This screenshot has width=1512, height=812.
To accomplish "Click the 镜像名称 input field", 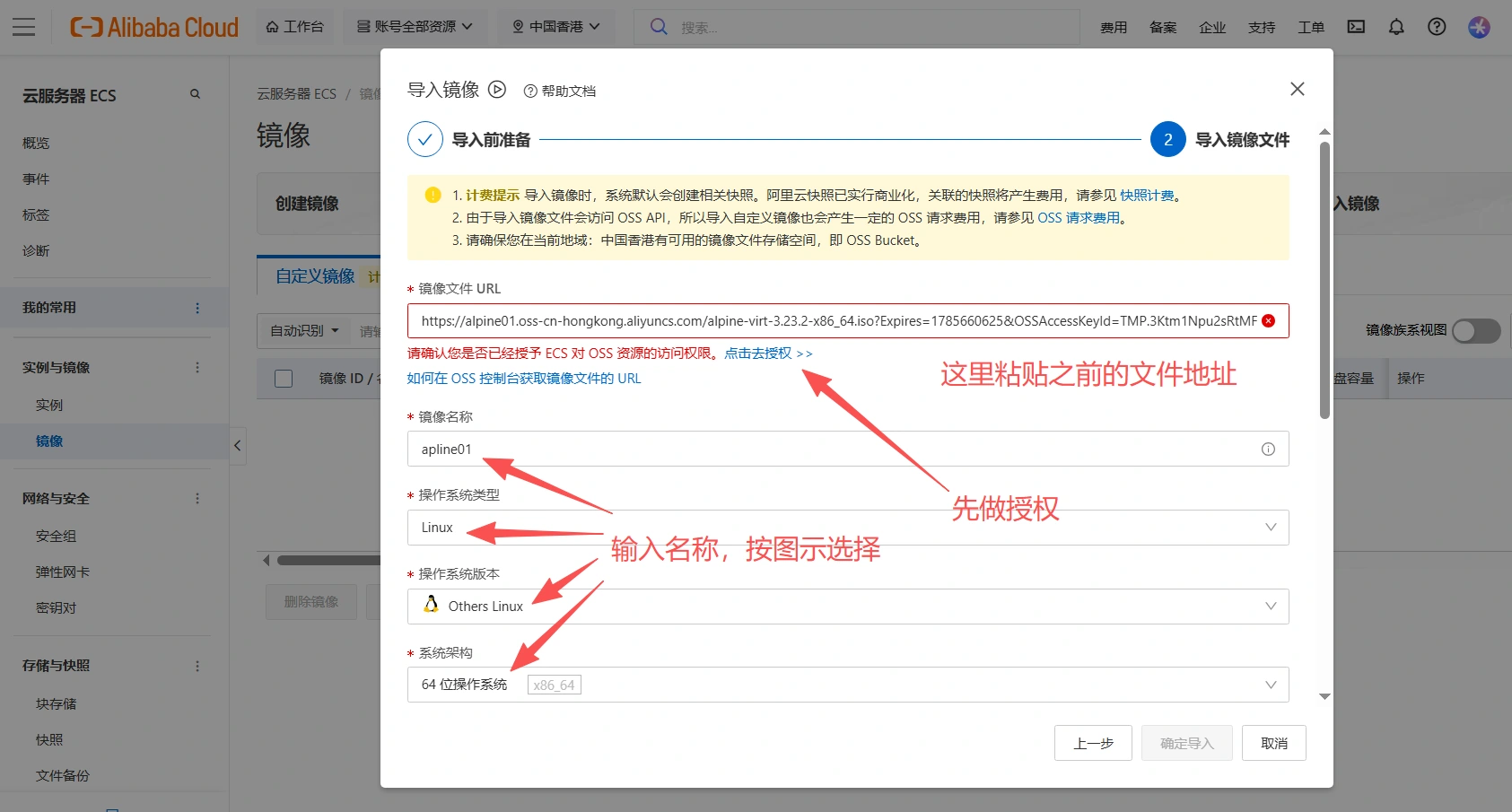I will [848, 450].
